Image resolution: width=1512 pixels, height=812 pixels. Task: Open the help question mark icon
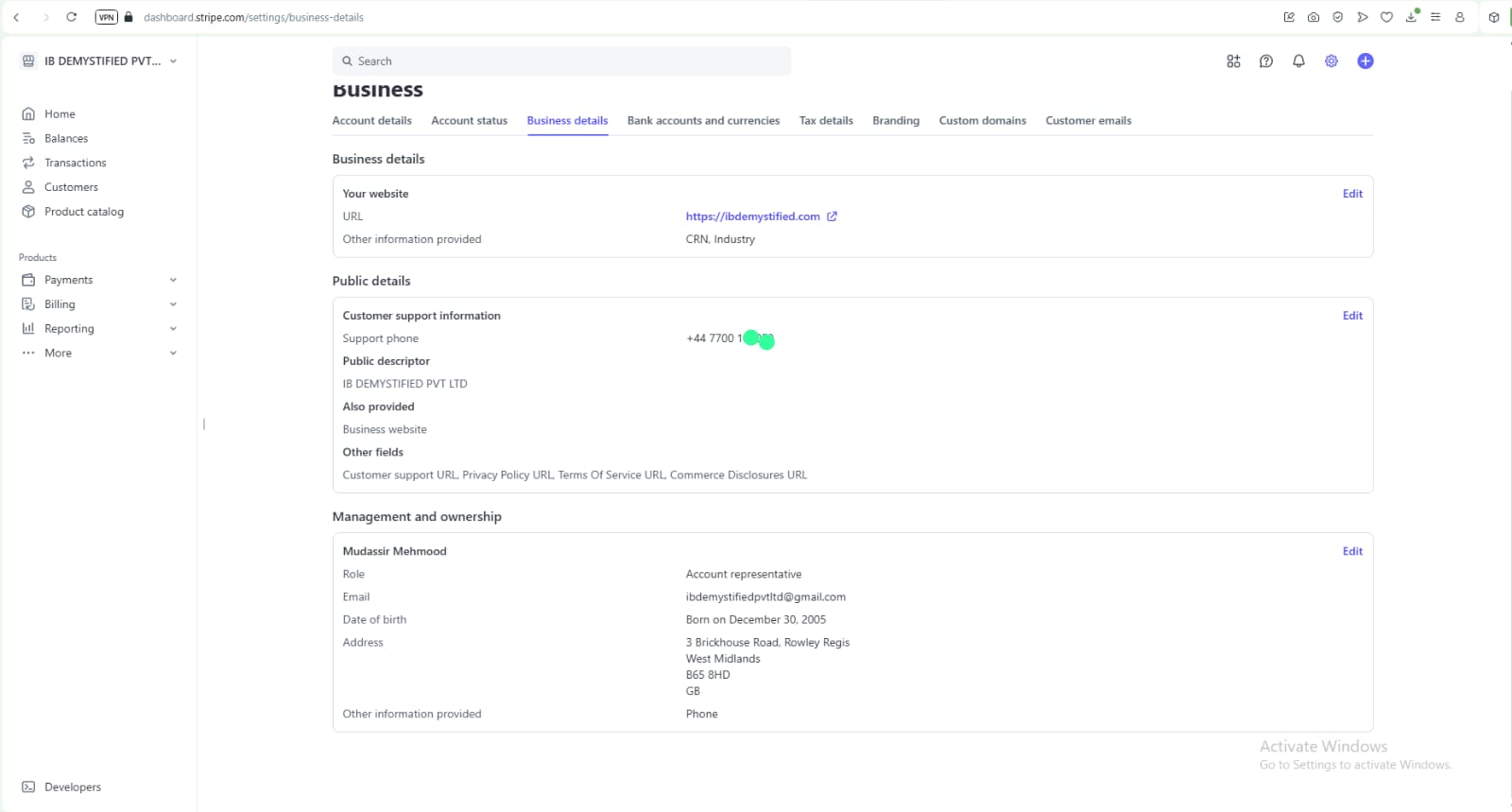click(x=1266, y=61)
